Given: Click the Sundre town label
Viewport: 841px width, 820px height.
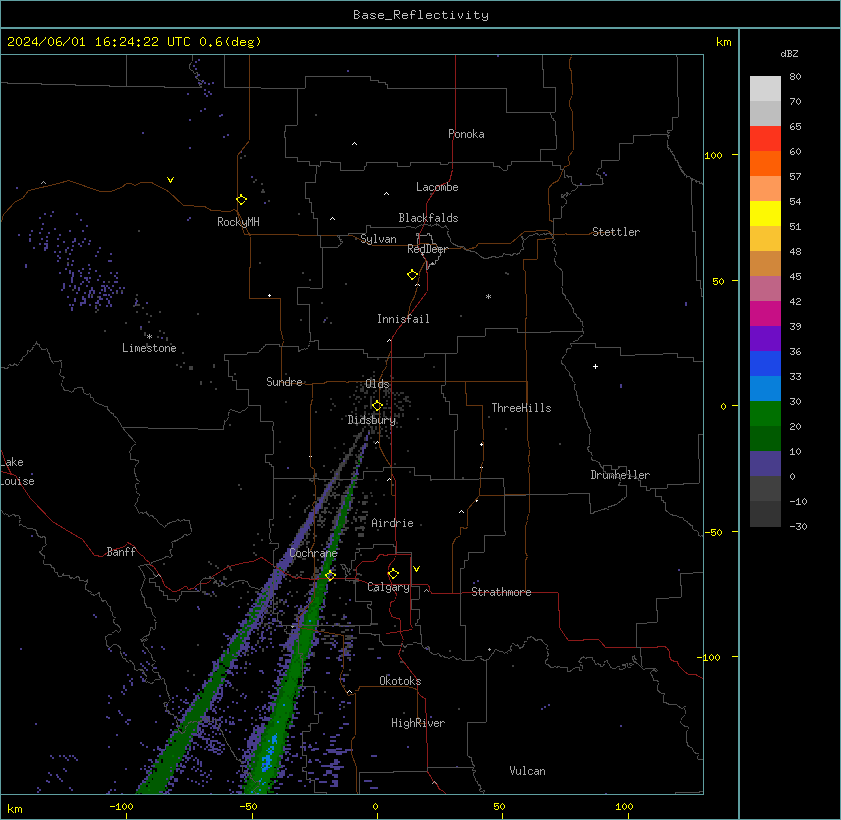Looking at the screenshot, I should coord(284,382).
